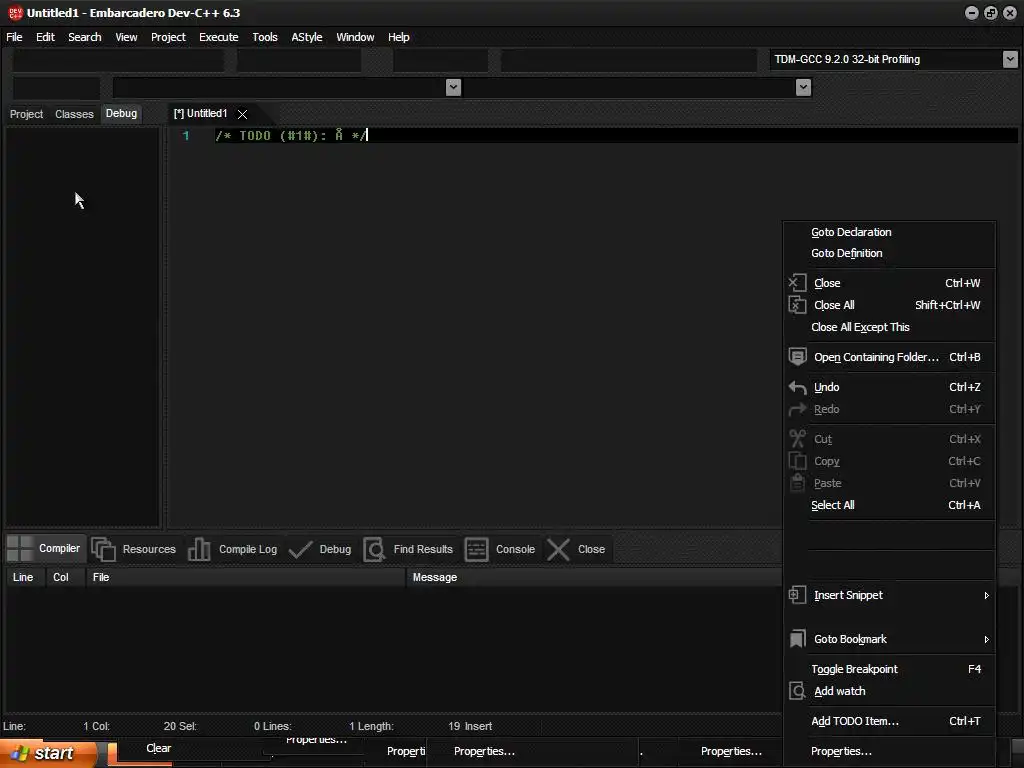This screenshot has height=768, width=1024.
Task: Choose Add TODO Item... entry
Action: click(889, 722)
